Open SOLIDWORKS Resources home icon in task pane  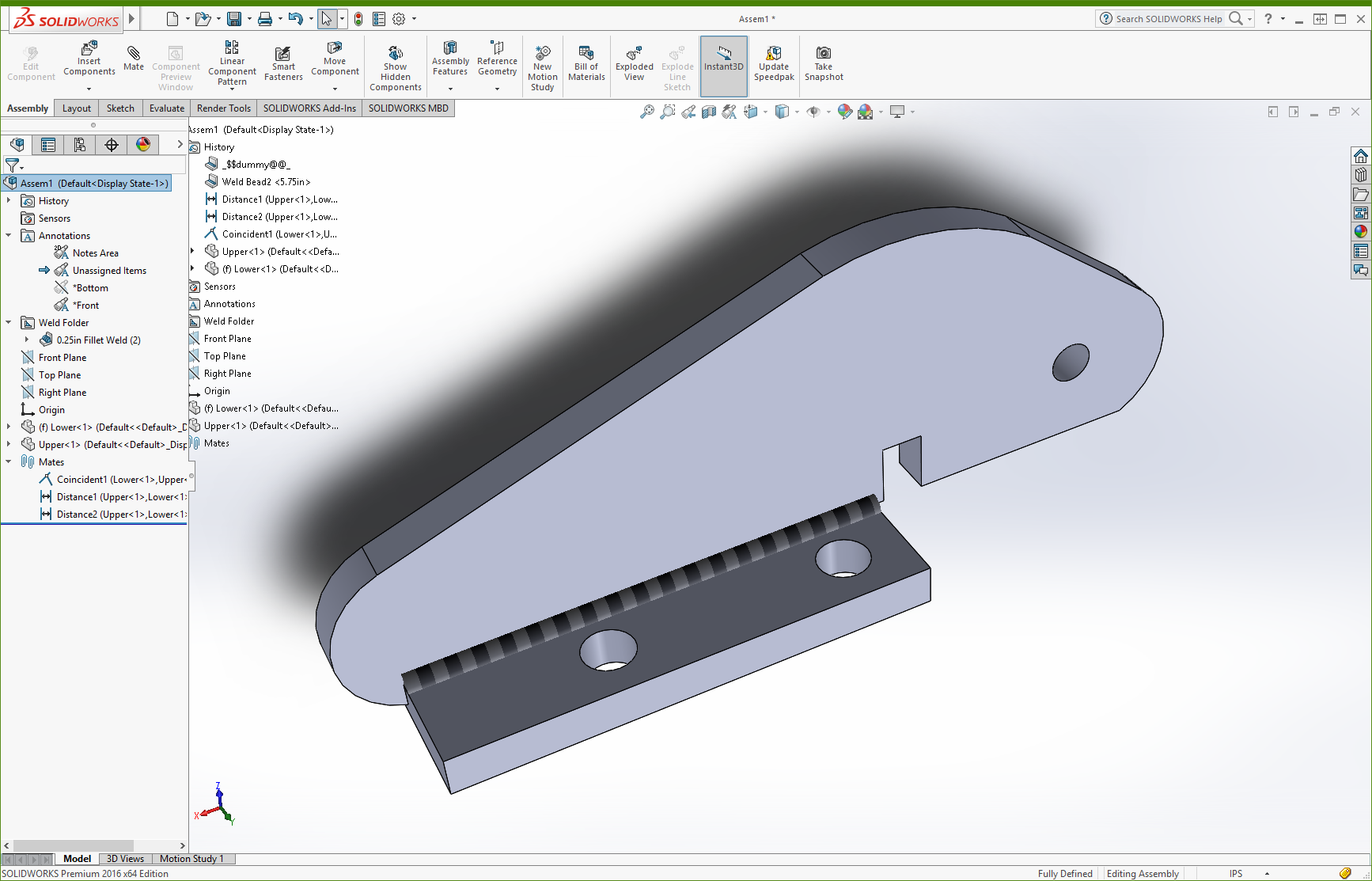point(1360,156)
